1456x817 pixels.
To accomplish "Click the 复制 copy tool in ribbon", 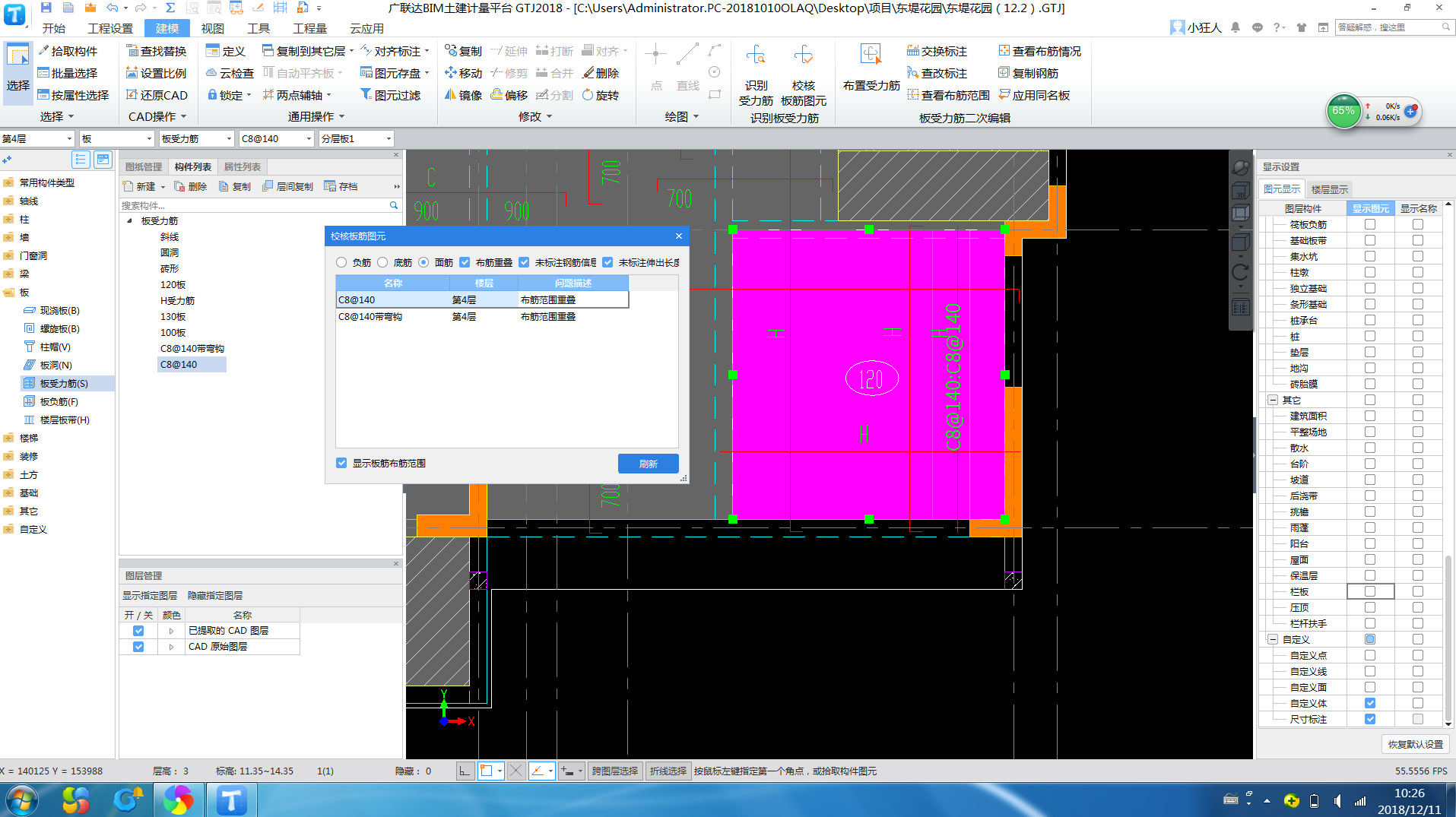I will (464, 51).
